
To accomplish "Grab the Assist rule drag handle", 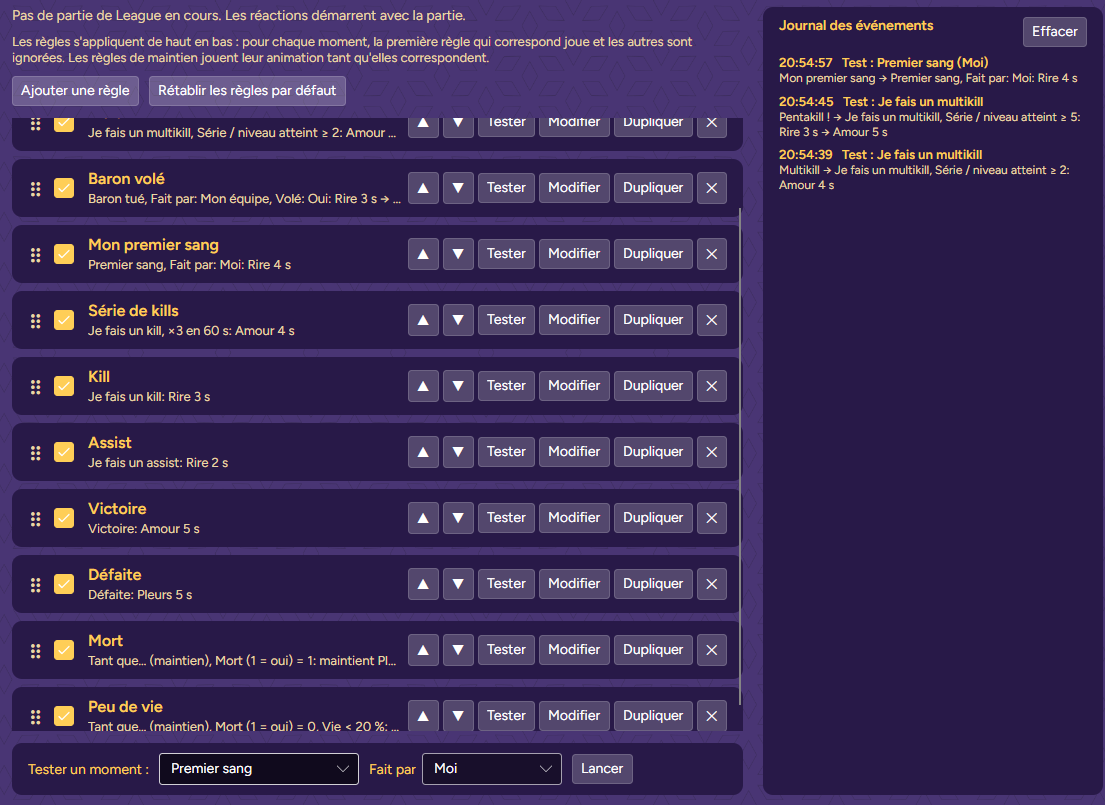I will [35, 453].
